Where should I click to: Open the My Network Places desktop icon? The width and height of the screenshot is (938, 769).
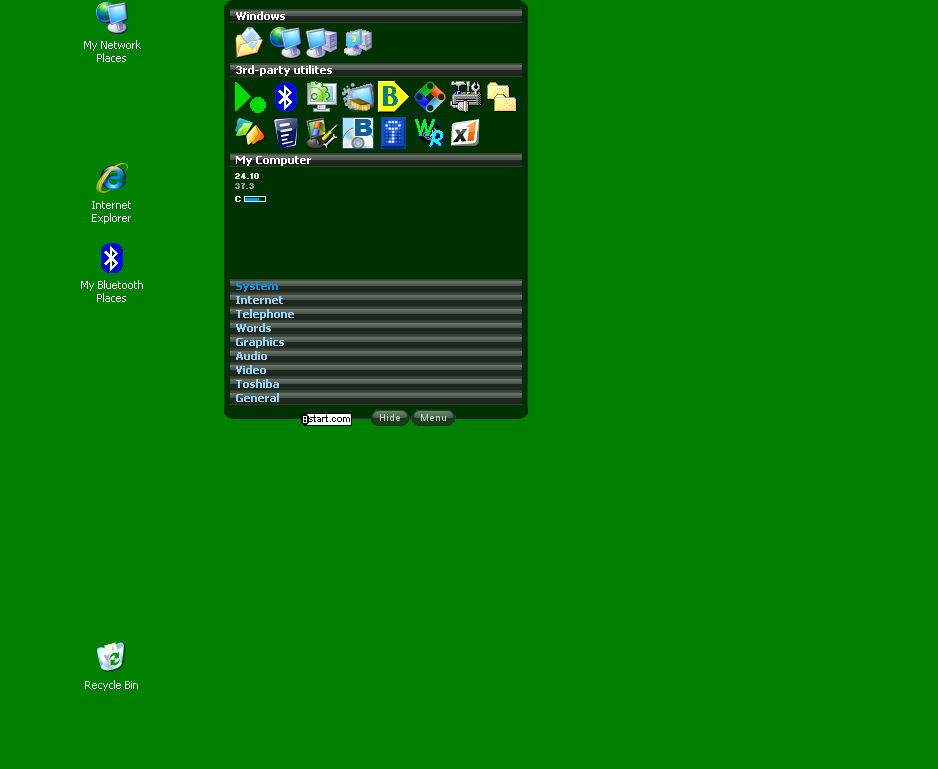[111, 34]
